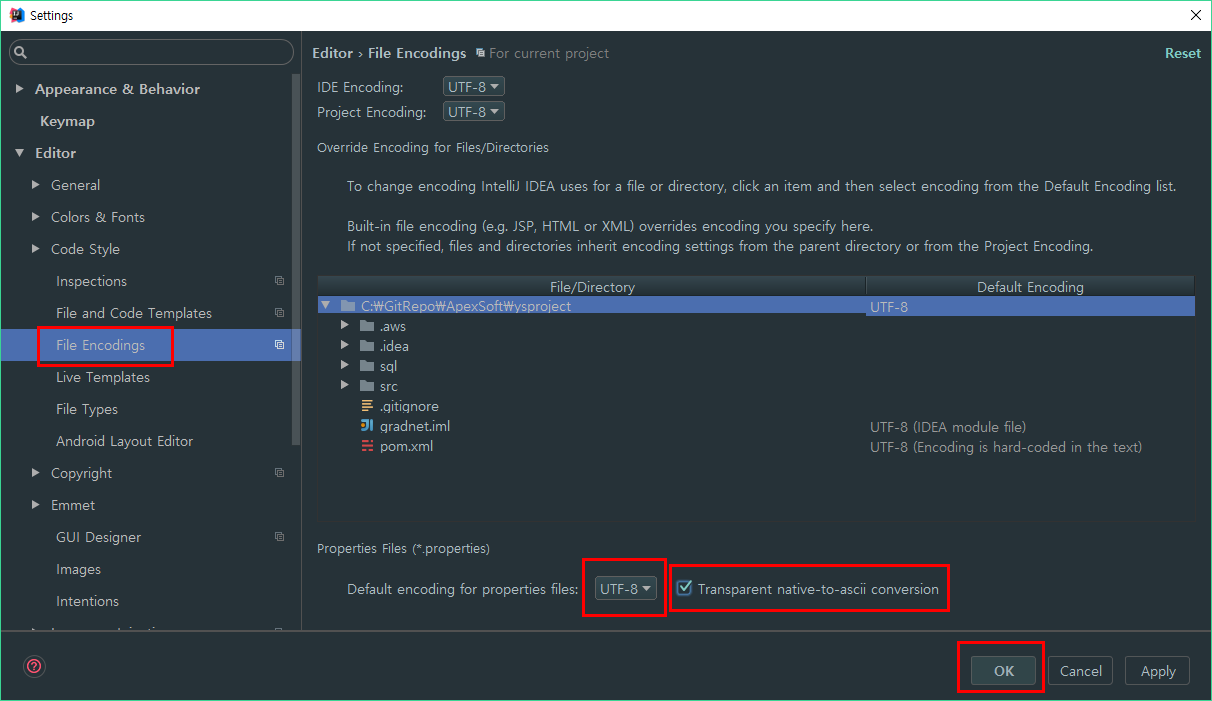Collapse the ysproject root directory
This screenshot has width=1212, height=701.
[326, 305]
